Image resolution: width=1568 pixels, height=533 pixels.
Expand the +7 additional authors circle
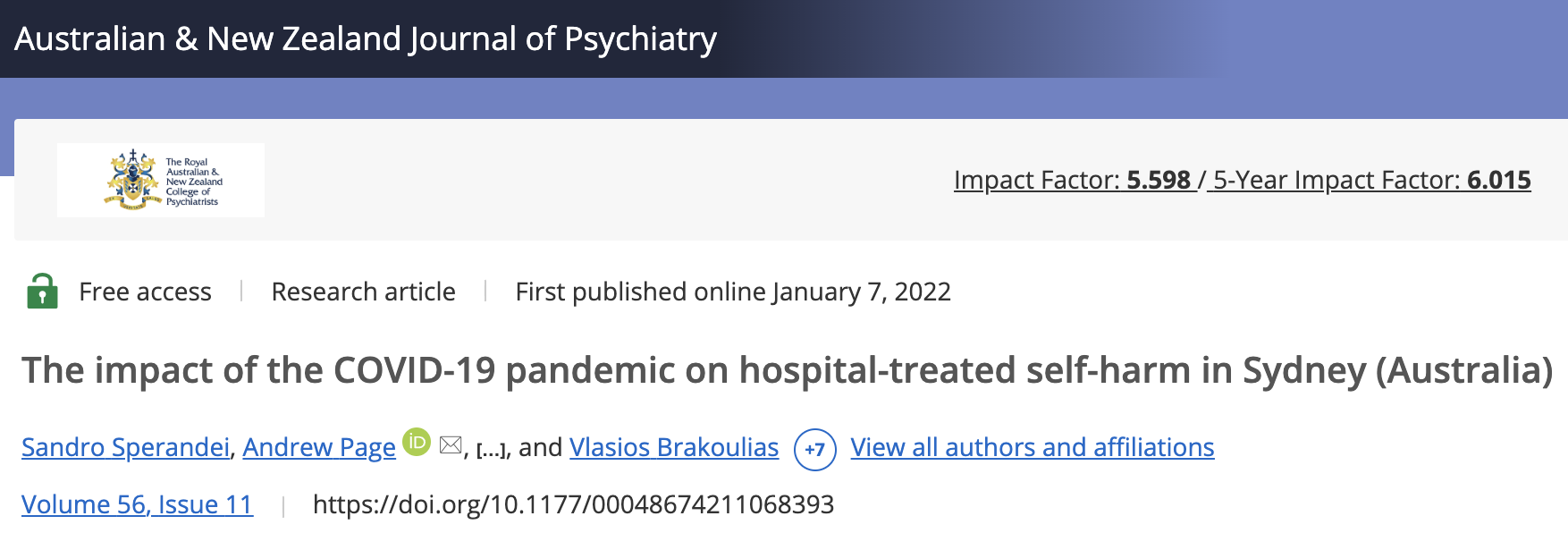pos(814,449)
